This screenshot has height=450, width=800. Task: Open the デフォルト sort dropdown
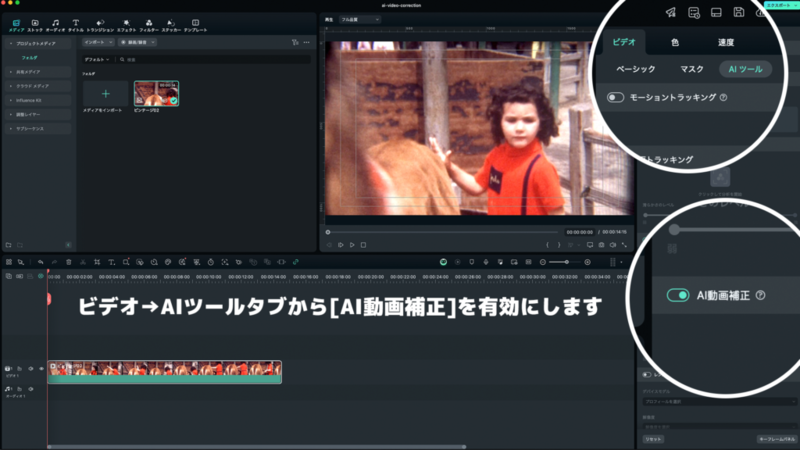(97, 60)
